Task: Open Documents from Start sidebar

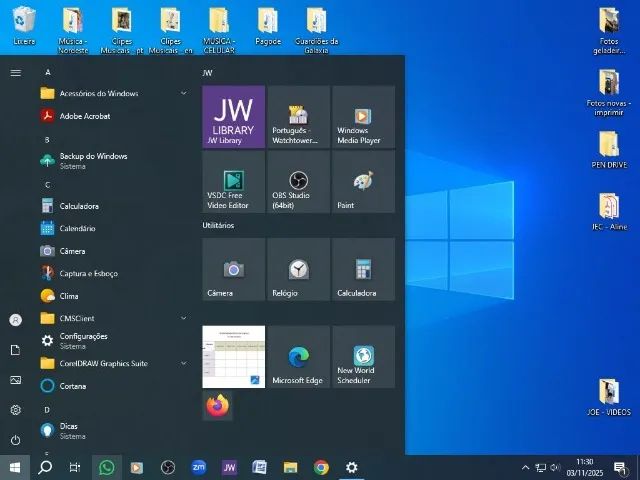Action: (16, 350)
